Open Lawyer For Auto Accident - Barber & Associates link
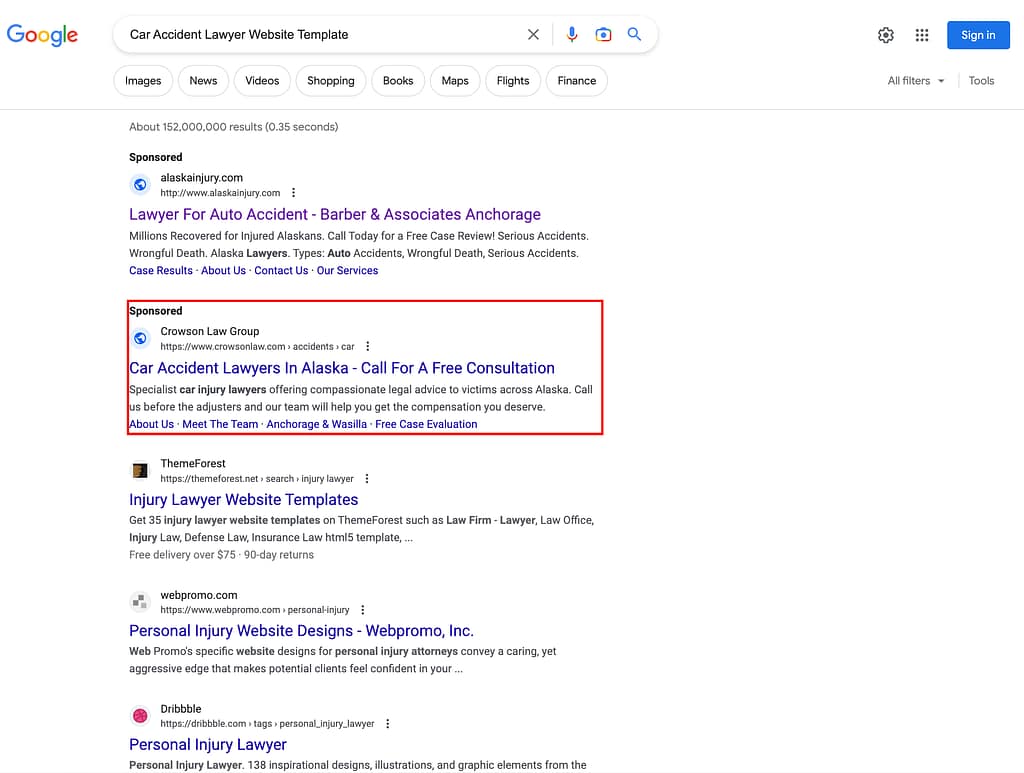Image resolution: width=1024 pixels, height=773 pixels. pos(335,214)
